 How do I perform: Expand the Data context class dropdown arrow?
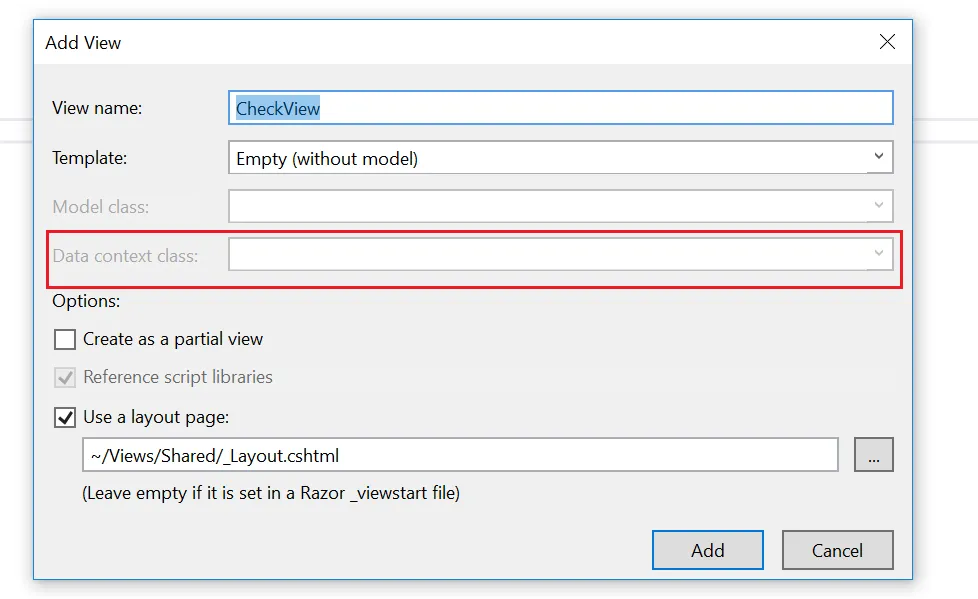click(x=878, y=254)
